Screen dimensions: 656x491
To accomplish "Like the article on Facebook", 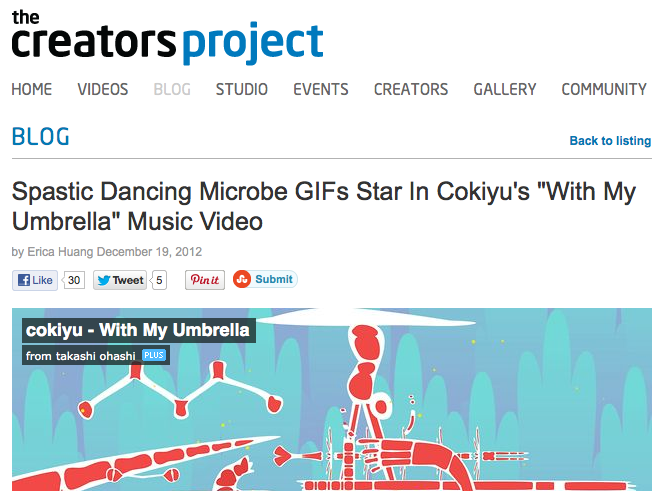I will [35, 280].
